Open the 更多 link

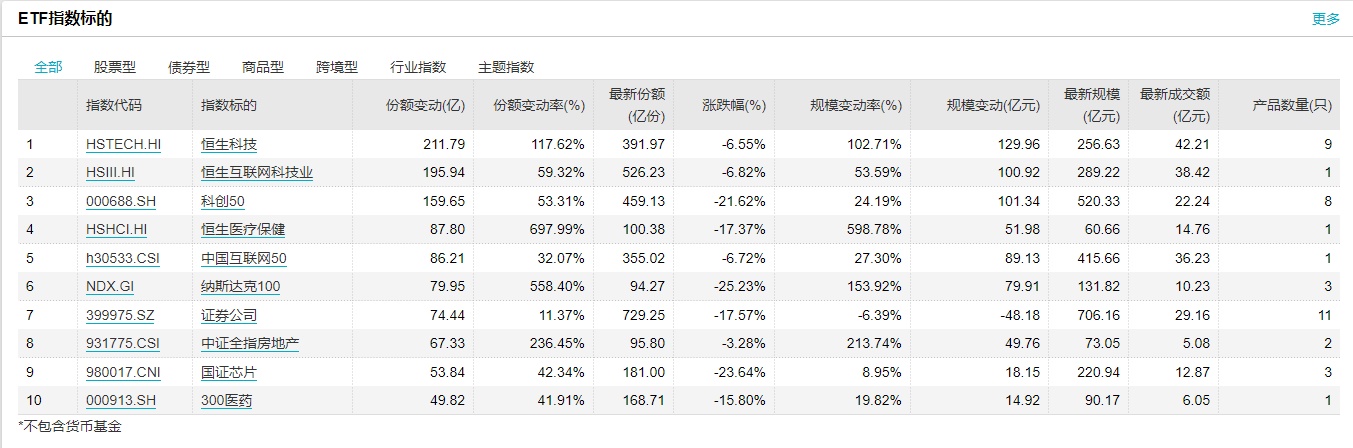click(x=1325, y=18)
